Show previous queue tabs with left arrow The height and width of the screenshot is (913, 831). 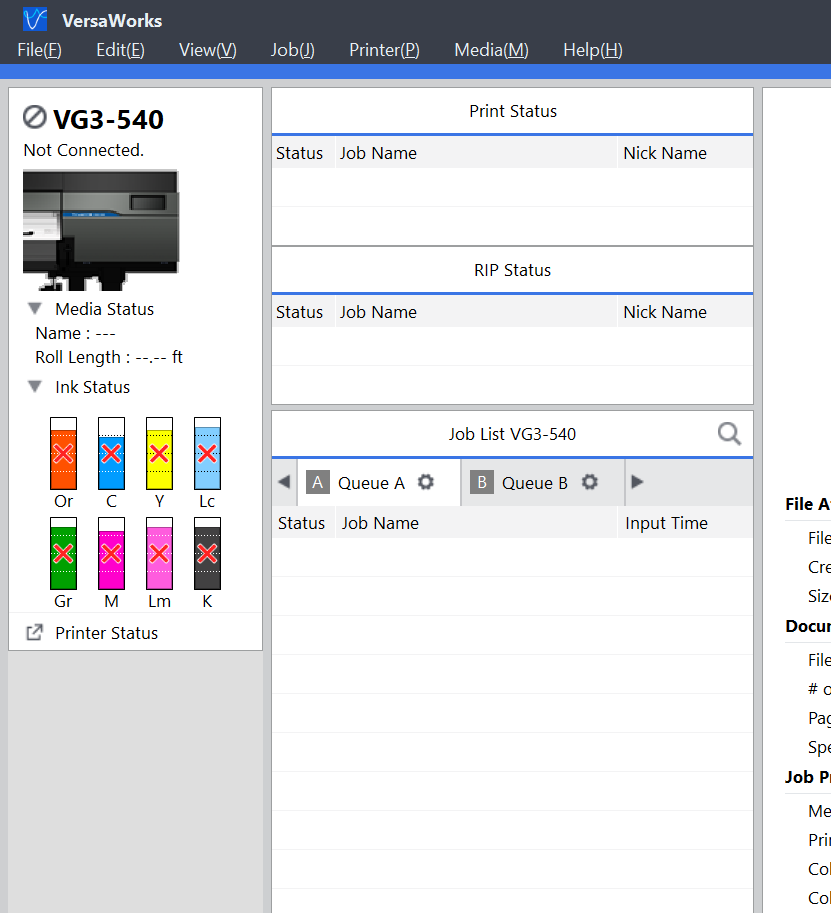click(284, 482)
